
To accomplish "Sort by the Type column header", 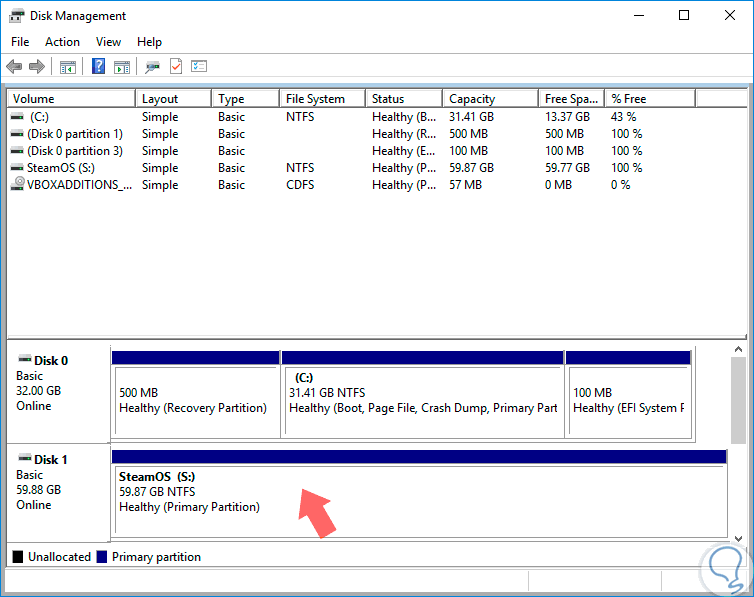I will (x=246, y=99).
